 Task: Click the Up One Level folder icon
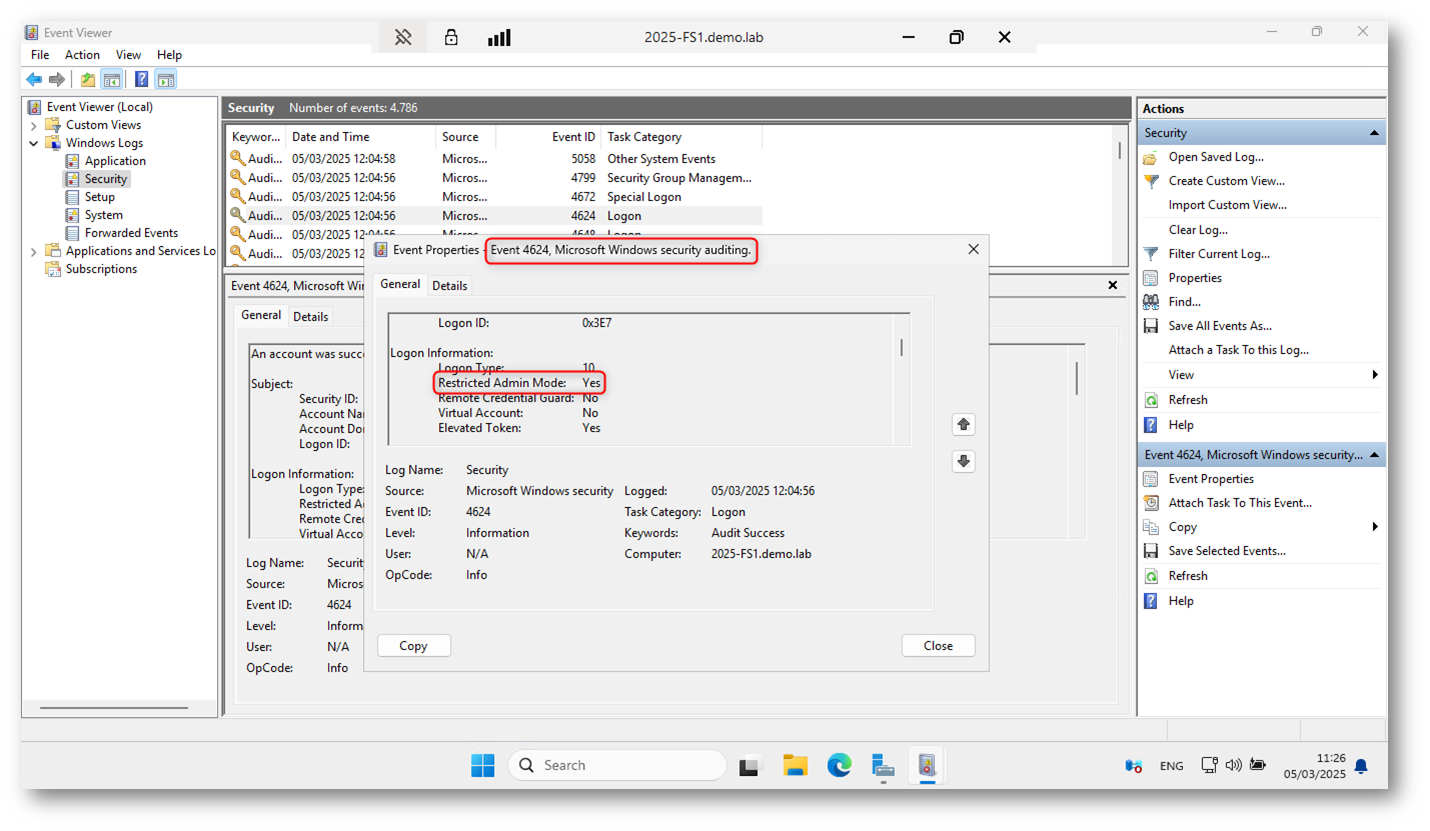88,79
